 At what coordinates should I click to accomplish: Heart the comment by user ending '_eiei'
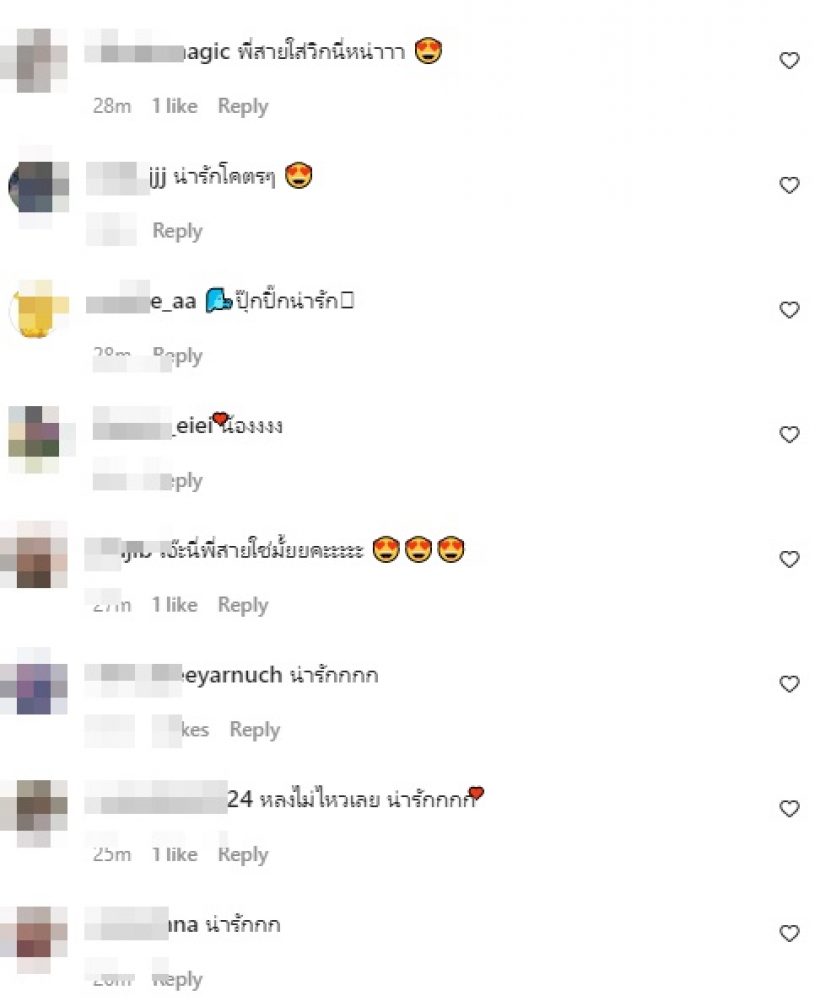click(789, 434)
